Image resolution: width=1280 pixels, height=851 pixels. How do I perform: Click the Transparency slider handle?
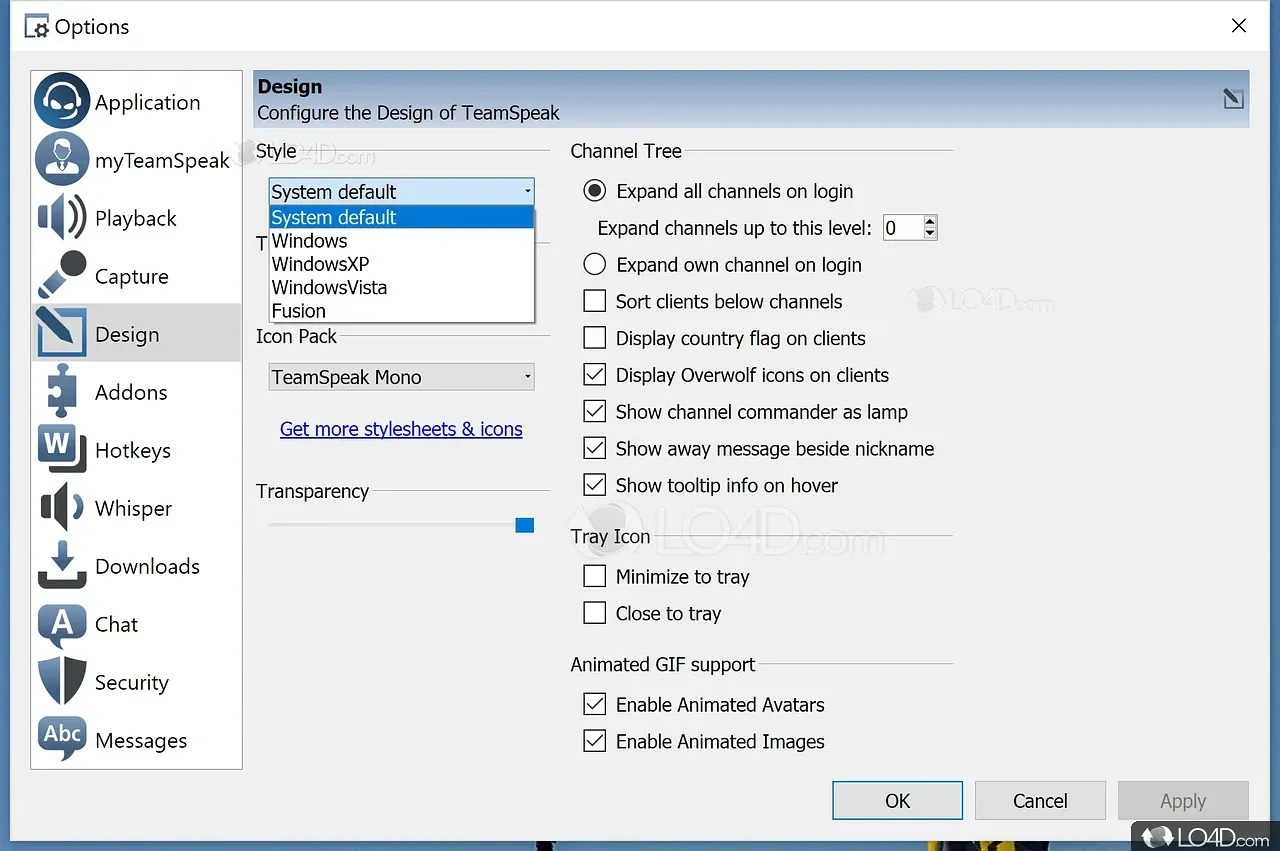[x=524, y=525]
